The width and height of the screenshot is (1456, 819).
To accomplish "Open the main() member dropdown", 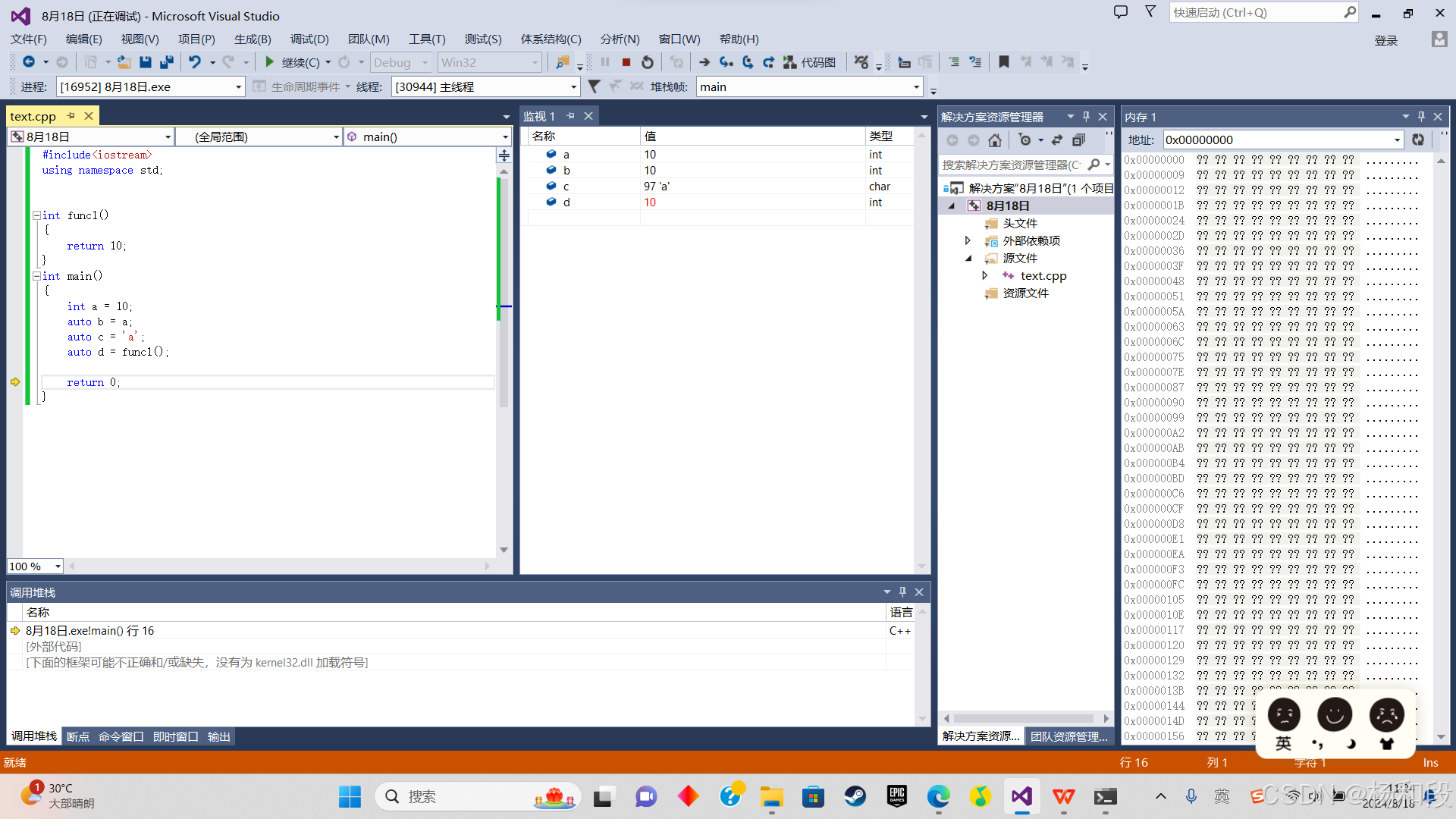I will click(505, 137).
